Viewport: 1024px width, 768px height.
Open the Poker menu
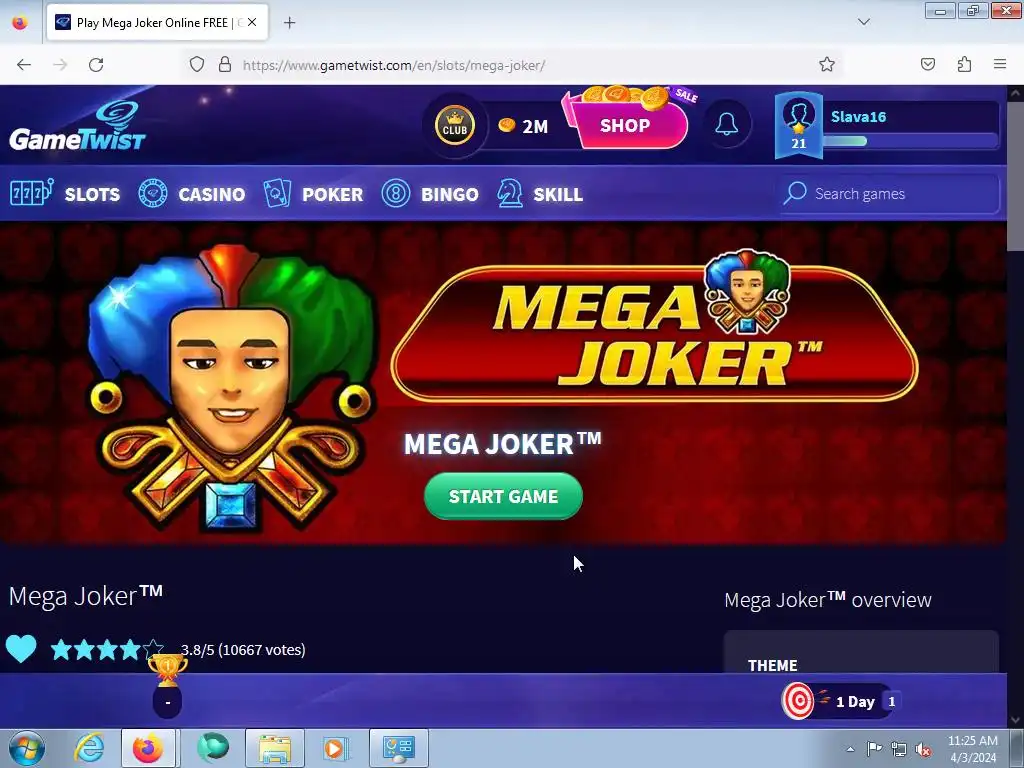[x=332, y=194]
